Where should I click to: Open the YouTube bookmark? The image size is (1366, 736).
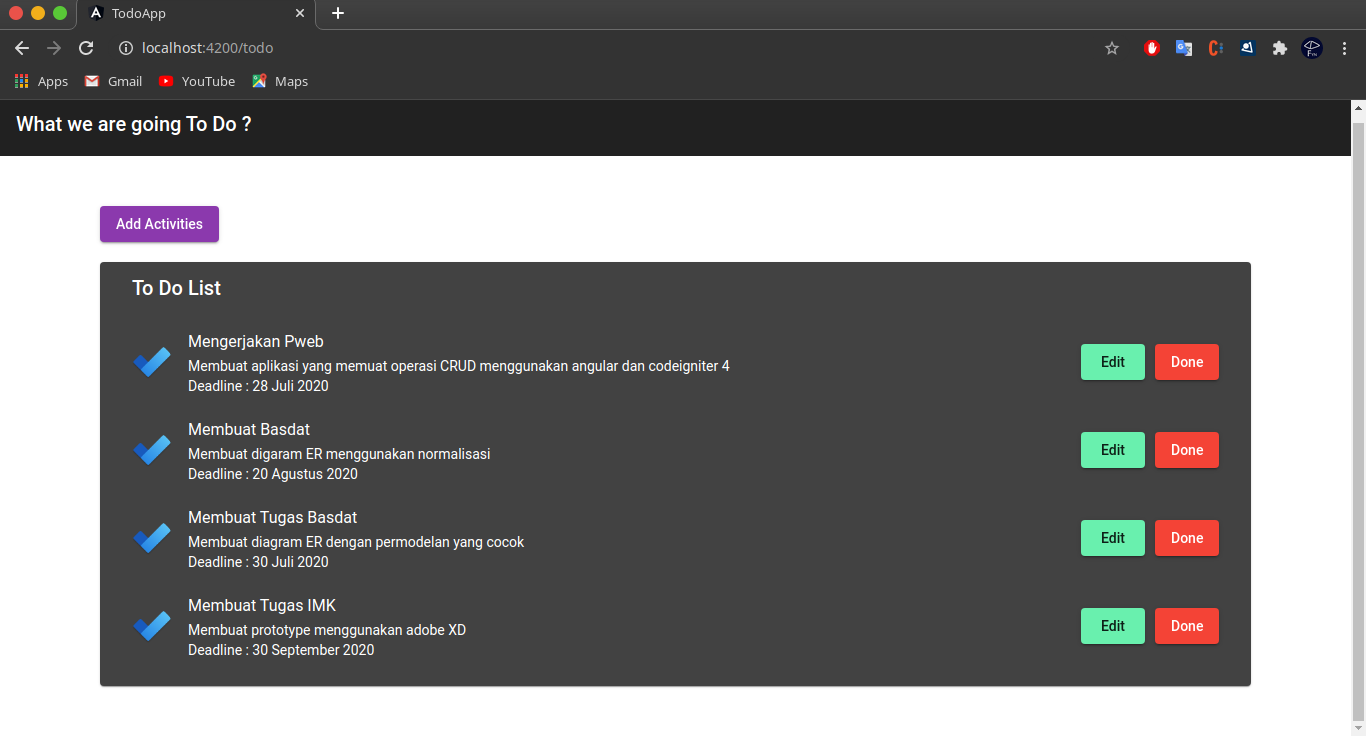[x=197, y=81]
